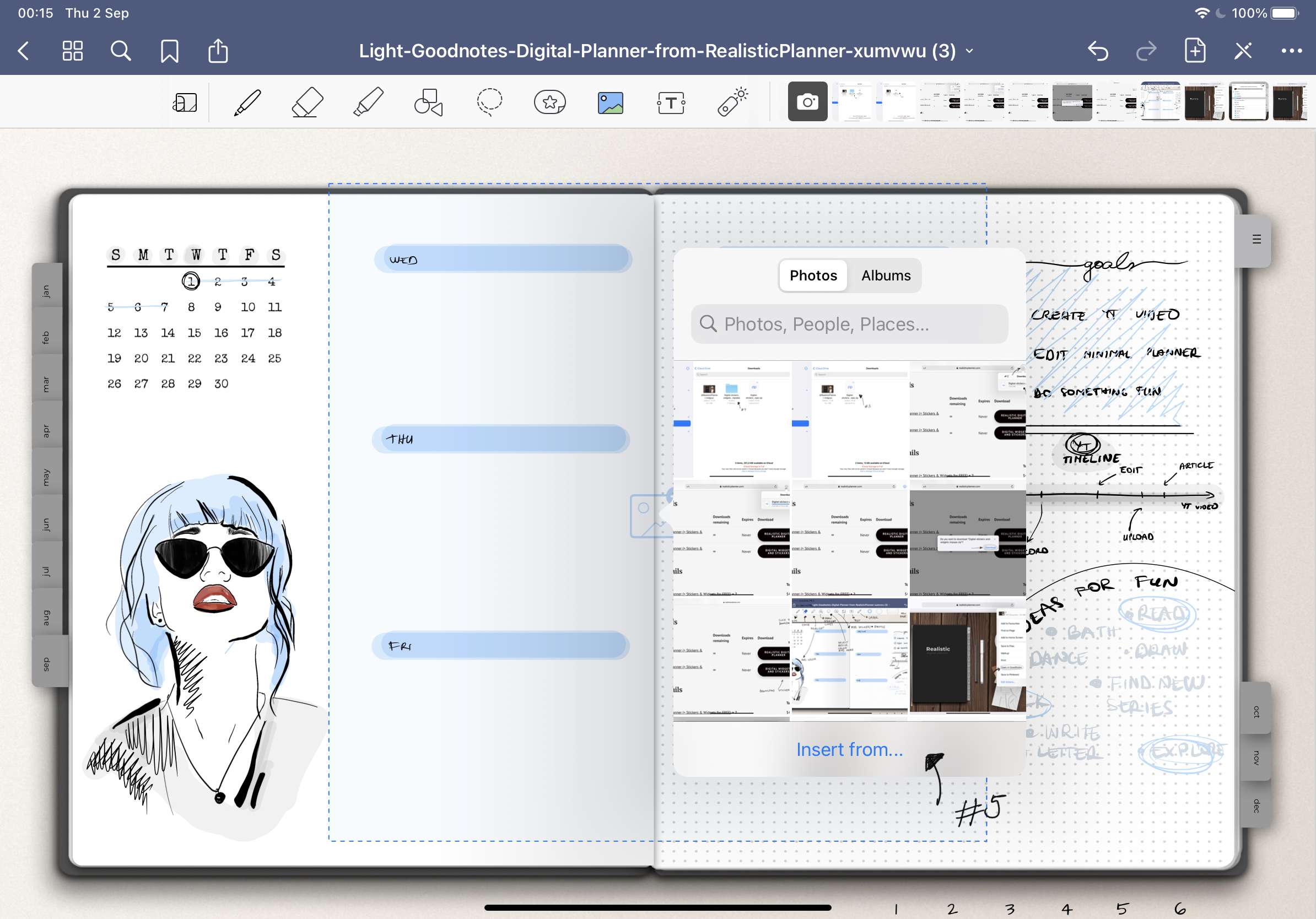Bookmark the current page
1316x919 pixels.
tap(169, 51)
